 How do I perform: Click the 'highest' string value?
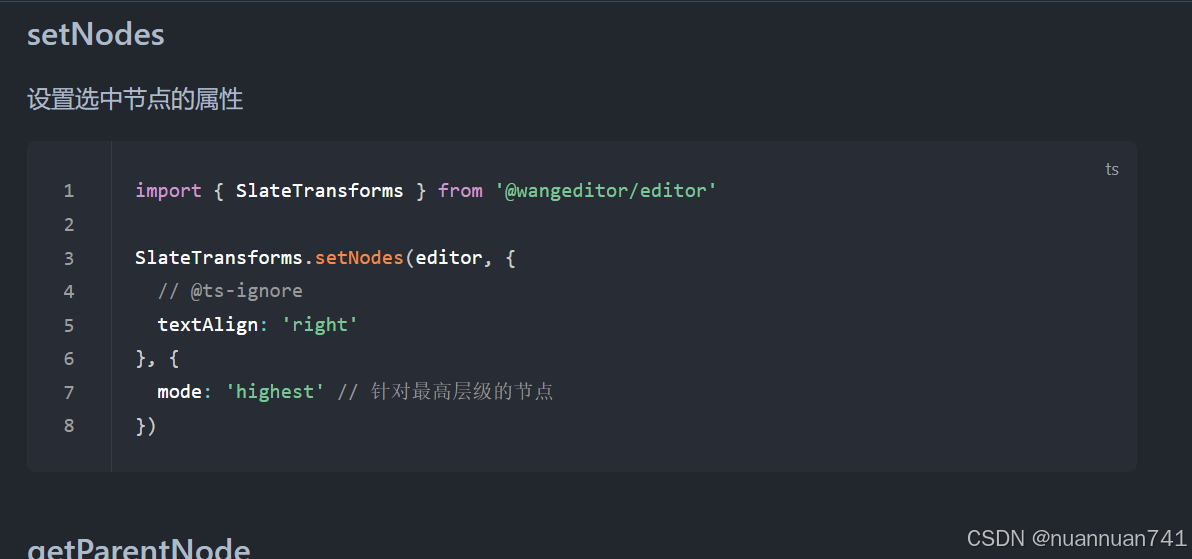275,392
